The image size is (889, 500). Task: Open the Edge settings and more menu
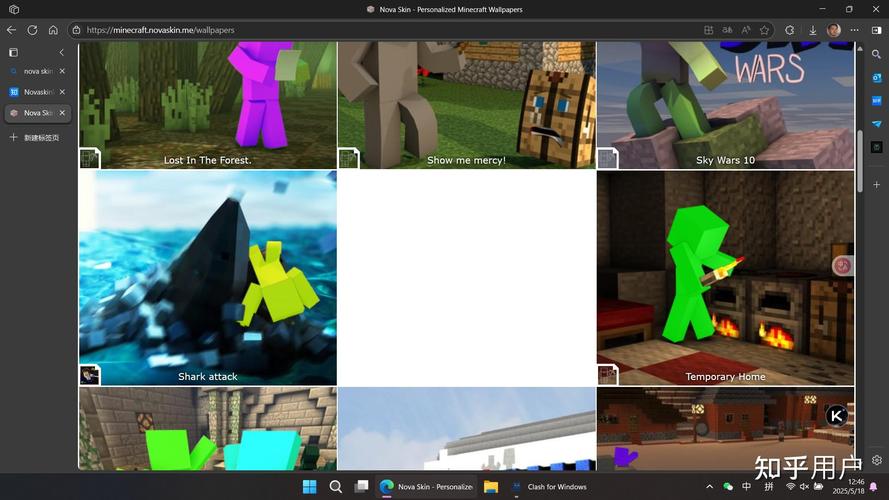pyautogui.click(x=854, y=30)
